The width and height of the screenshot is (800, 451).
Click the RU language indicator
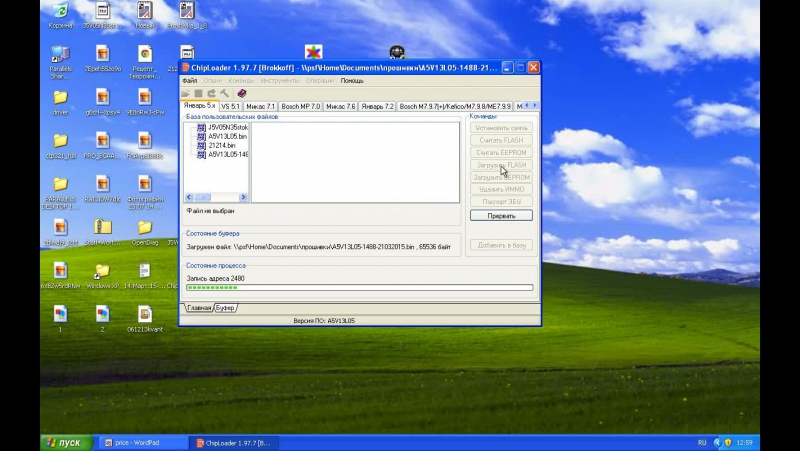pos(702,442)
